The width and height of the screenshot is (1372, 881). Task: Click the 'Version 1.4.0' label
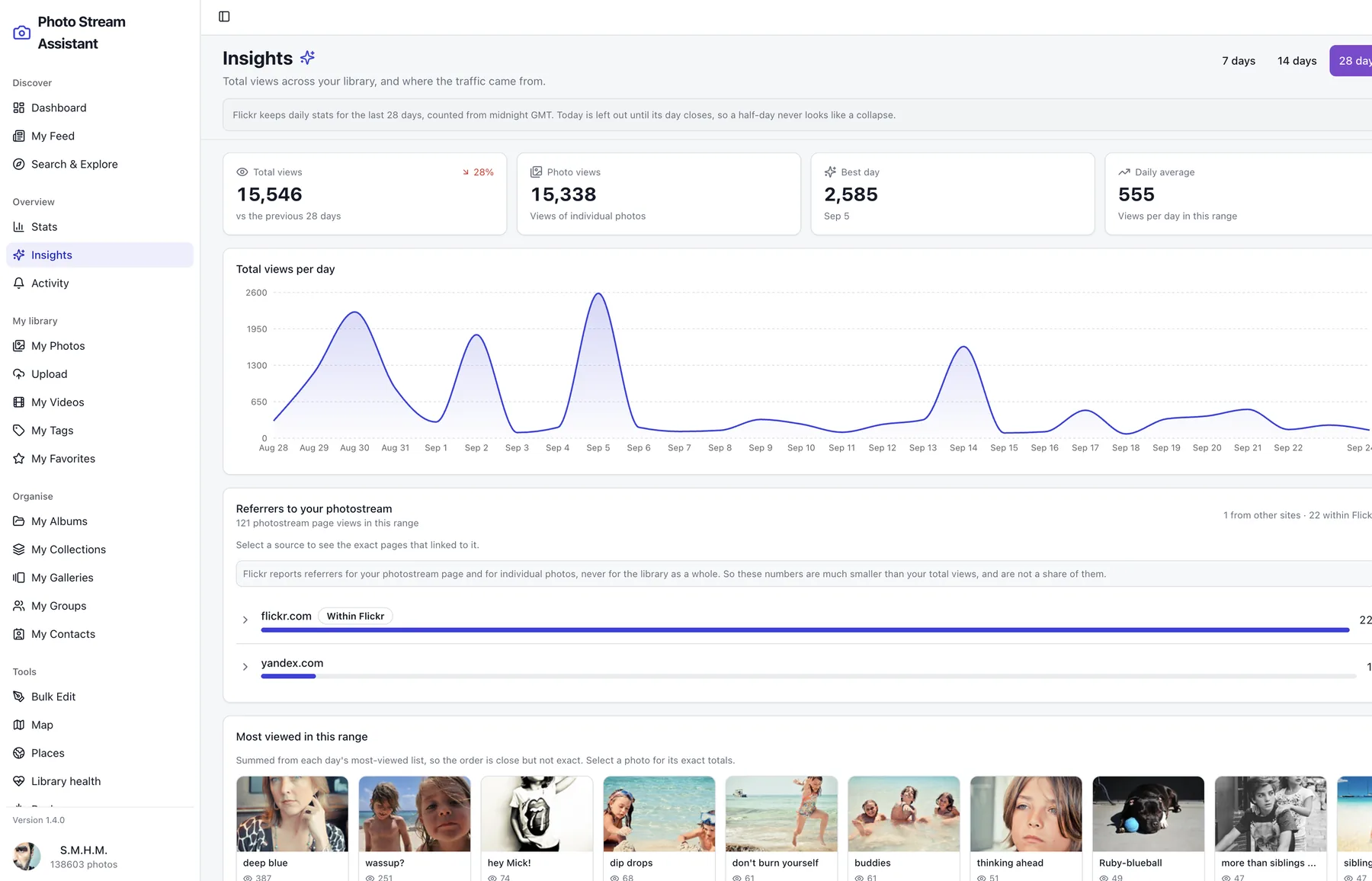point(39,820)
